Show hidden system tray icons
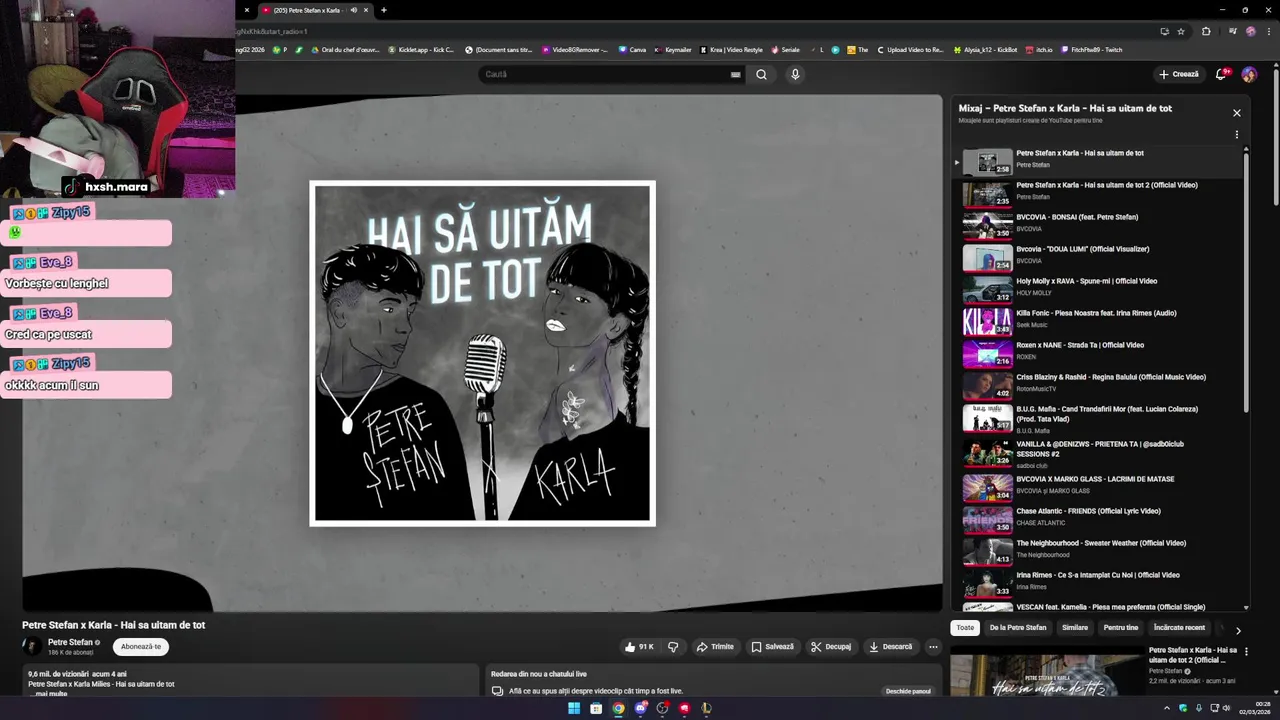Screen dimensions: 1280x720 pos(1167,708)
